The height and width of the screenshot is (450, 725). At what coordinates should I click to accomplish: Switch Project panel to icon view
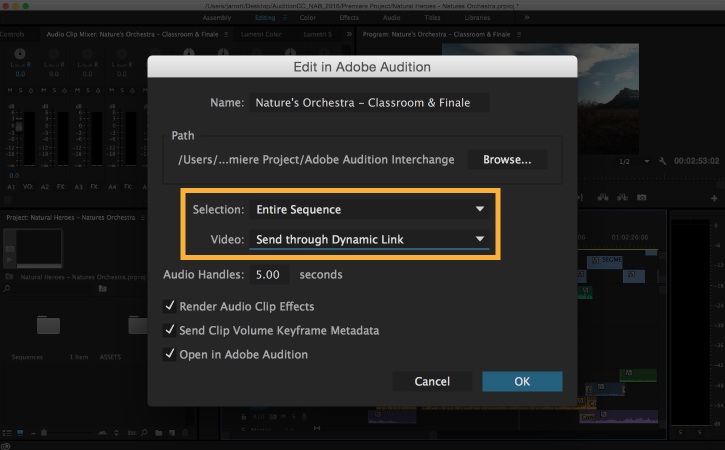(20, 433)
